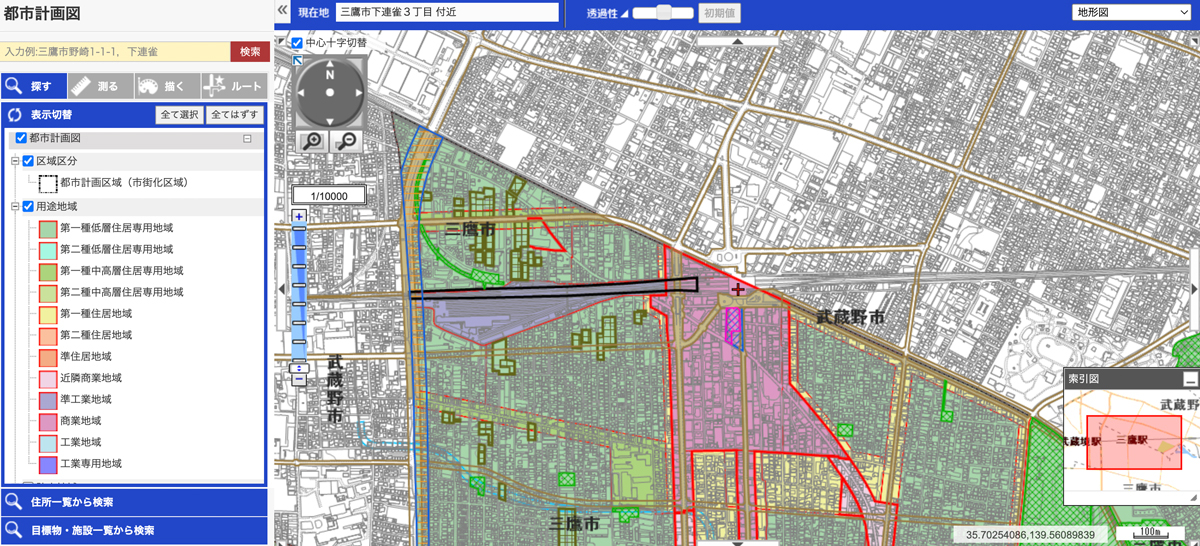
Task: Uncheck the 用途地域 layer checkbox
Action: 28,207
